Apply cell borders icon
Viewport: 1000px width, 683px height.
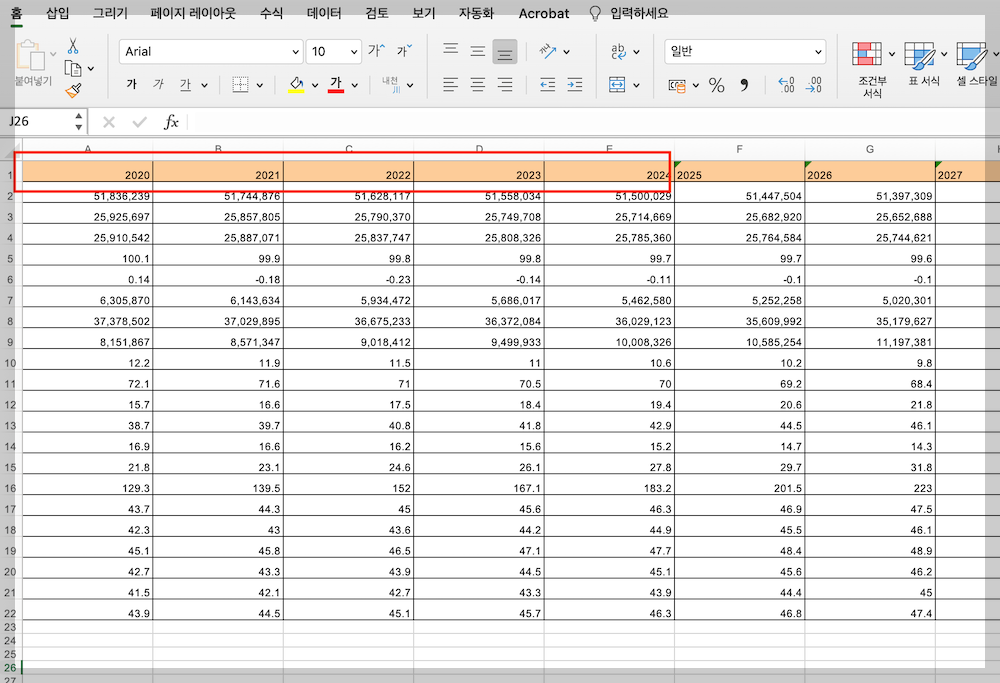(x=240, y=84)
